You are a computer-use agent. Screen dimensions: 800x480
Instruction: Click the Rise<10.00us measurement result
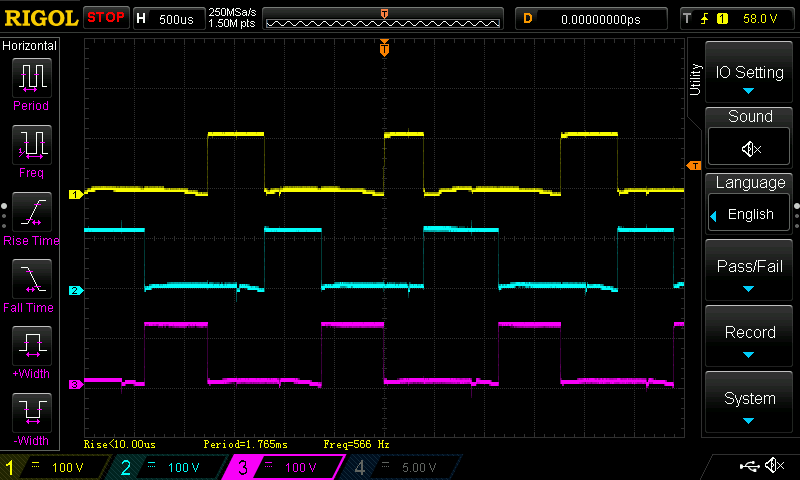coord(119,444)
